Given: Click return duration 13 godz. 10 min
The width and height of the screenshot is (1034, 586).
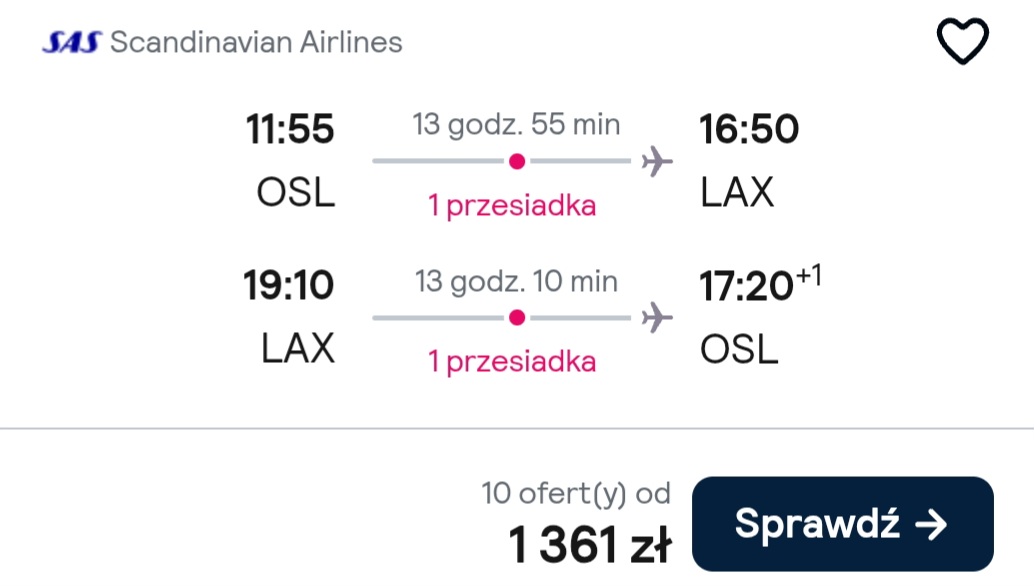Looking at the screenshot, I should click(516, 281).
